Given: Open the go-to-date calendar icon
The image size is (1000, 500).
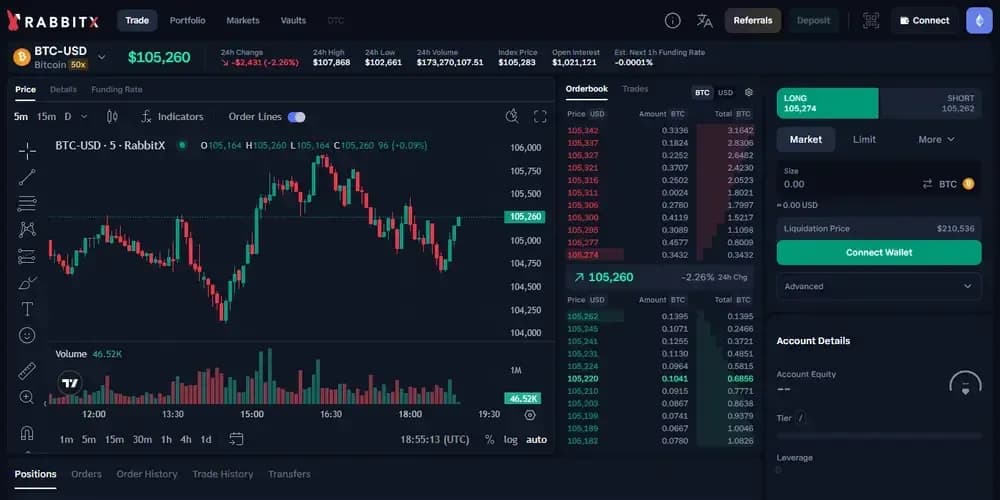Looking at the screenshot, I should 237,439.
